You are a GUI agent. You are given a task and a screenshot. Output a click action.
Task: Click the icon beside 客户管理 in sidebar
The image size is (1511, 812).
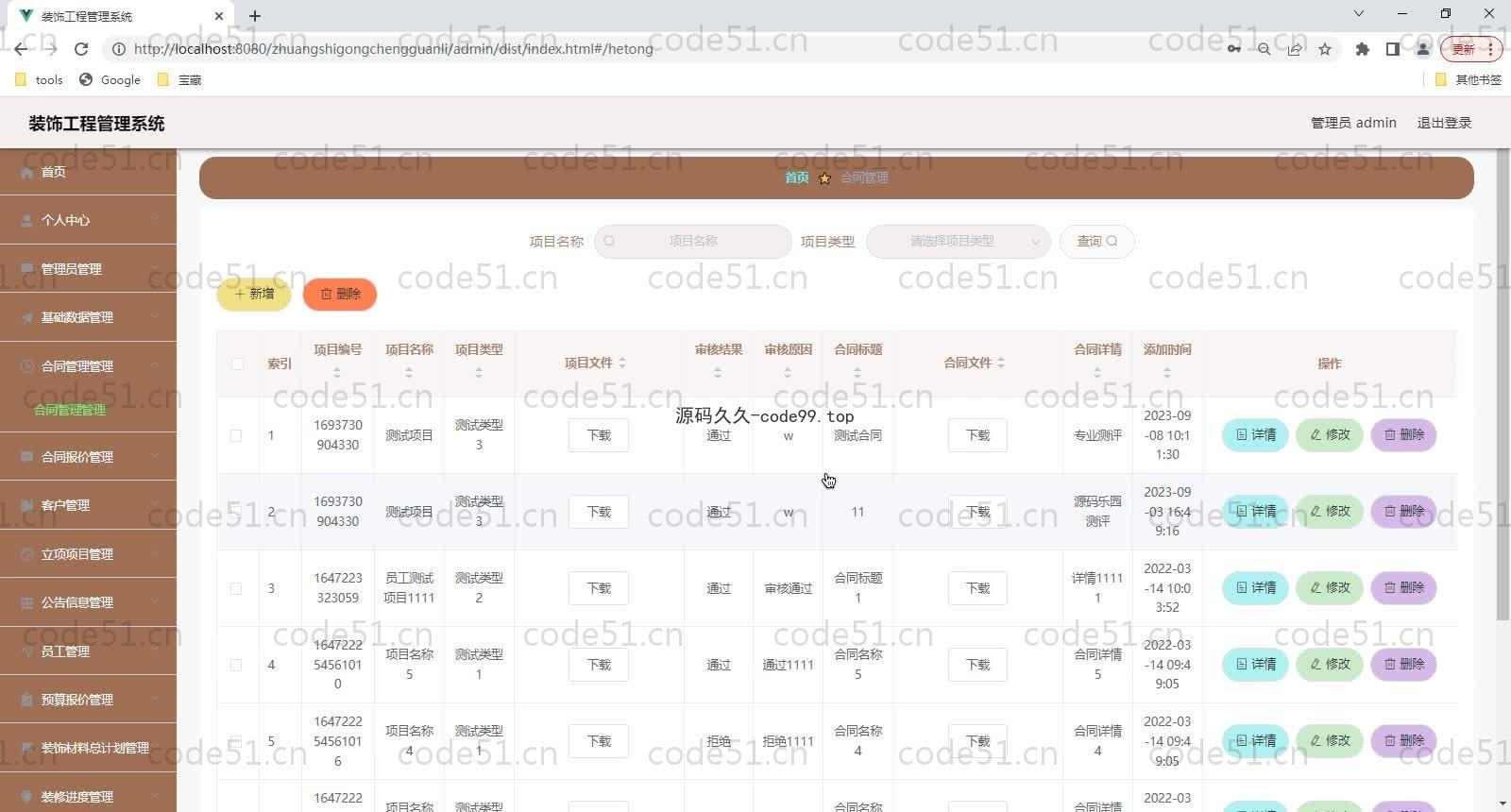pyautogui.click(x=26, y=506)
